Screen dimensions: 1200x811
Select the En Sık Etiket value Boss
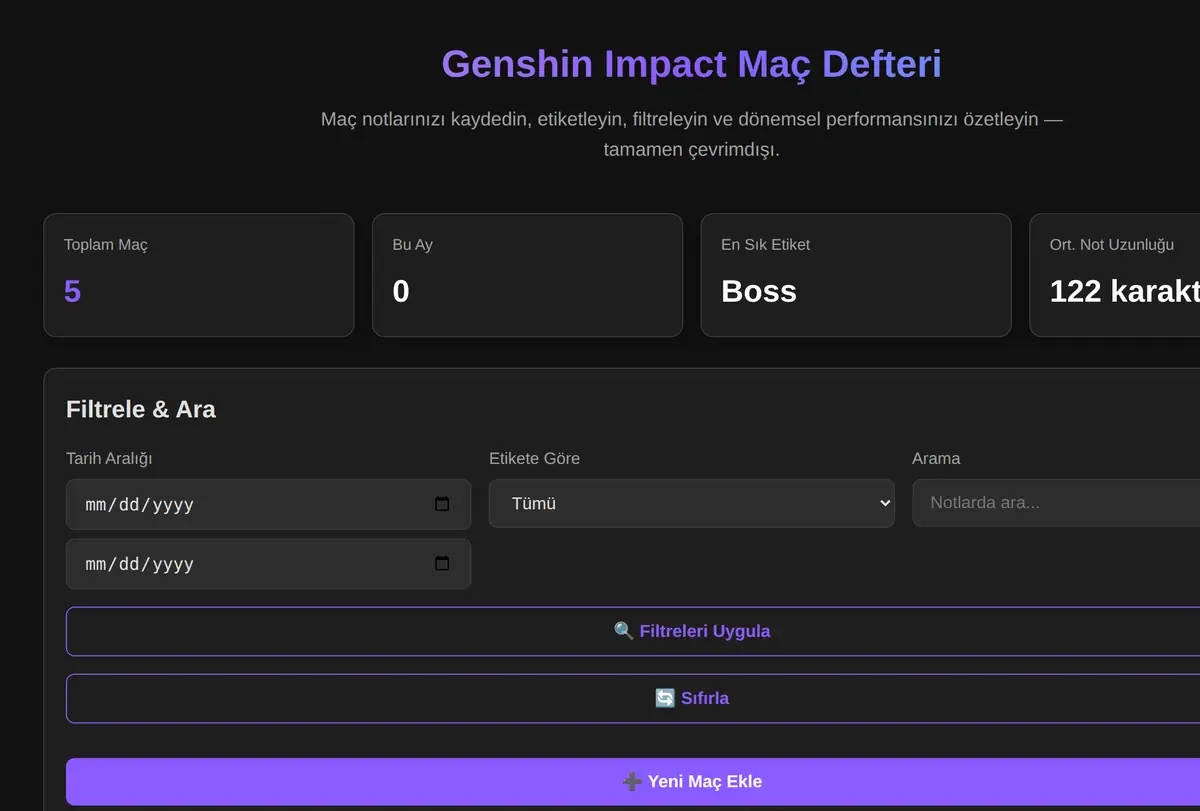click(759, 291)
